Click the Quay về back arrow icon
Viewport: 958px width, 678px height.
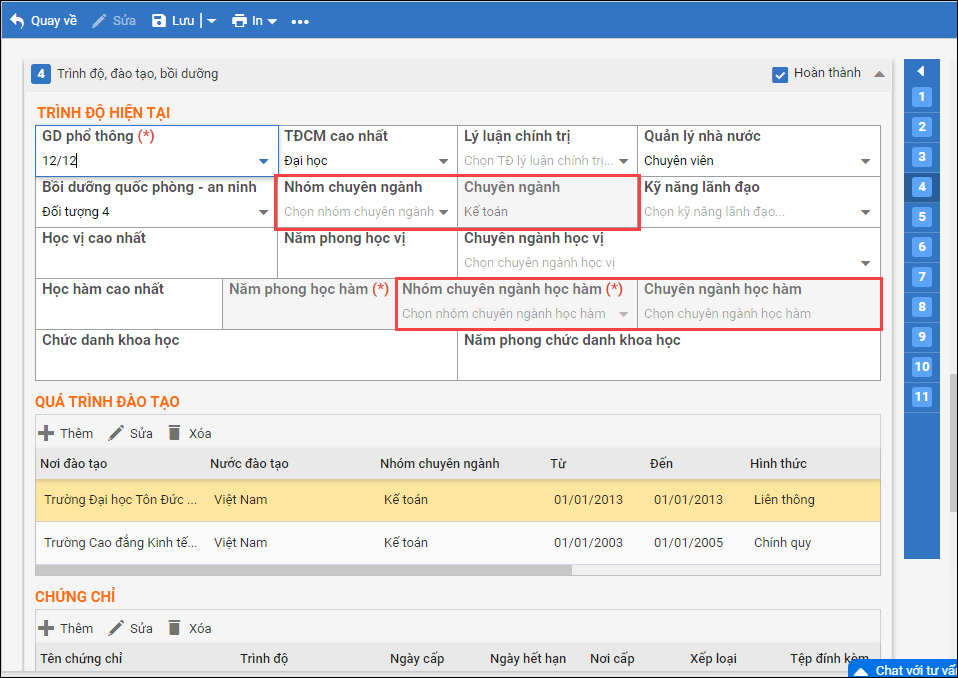(x=17, y=21)
